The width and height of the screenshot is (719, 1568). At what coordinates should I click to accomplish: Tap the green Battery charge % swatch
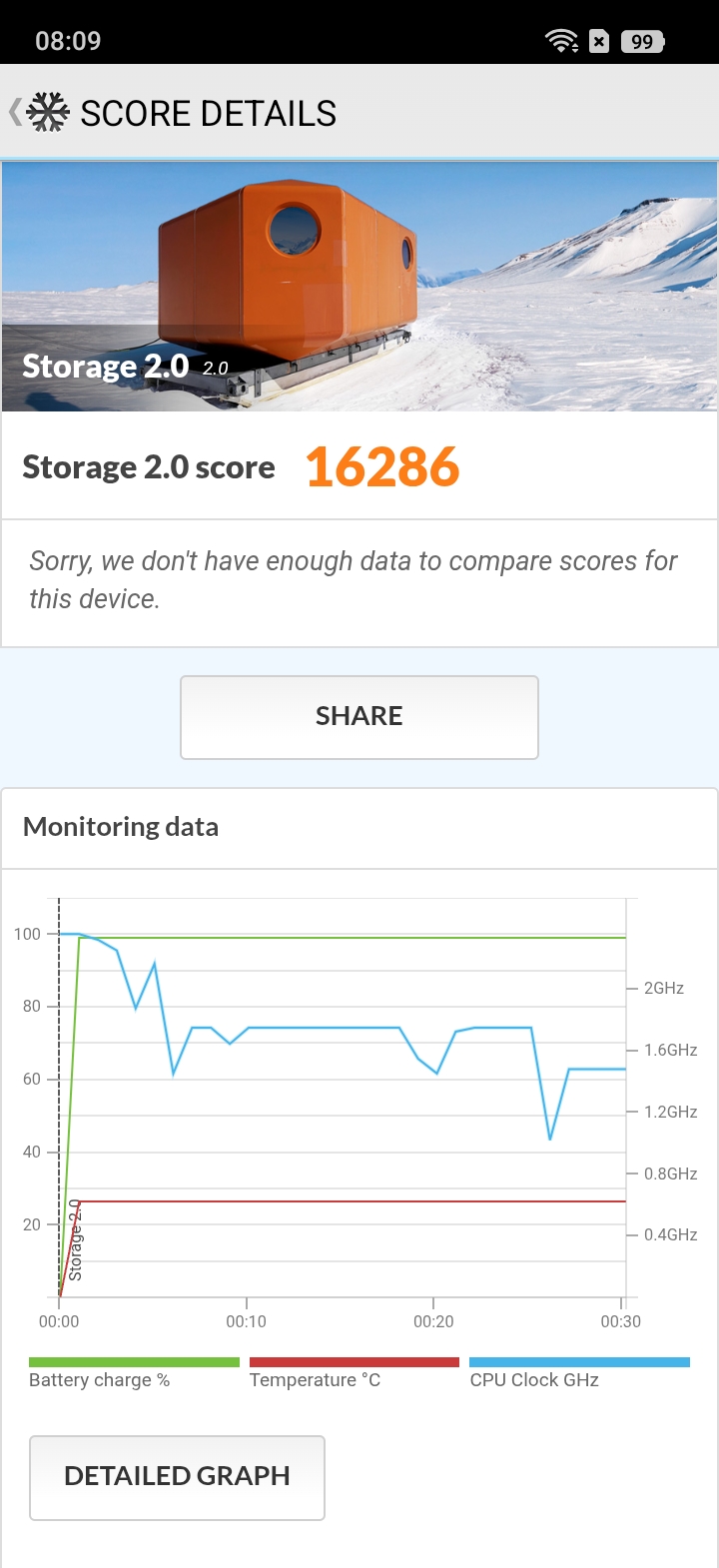[x=134, y=1362]
